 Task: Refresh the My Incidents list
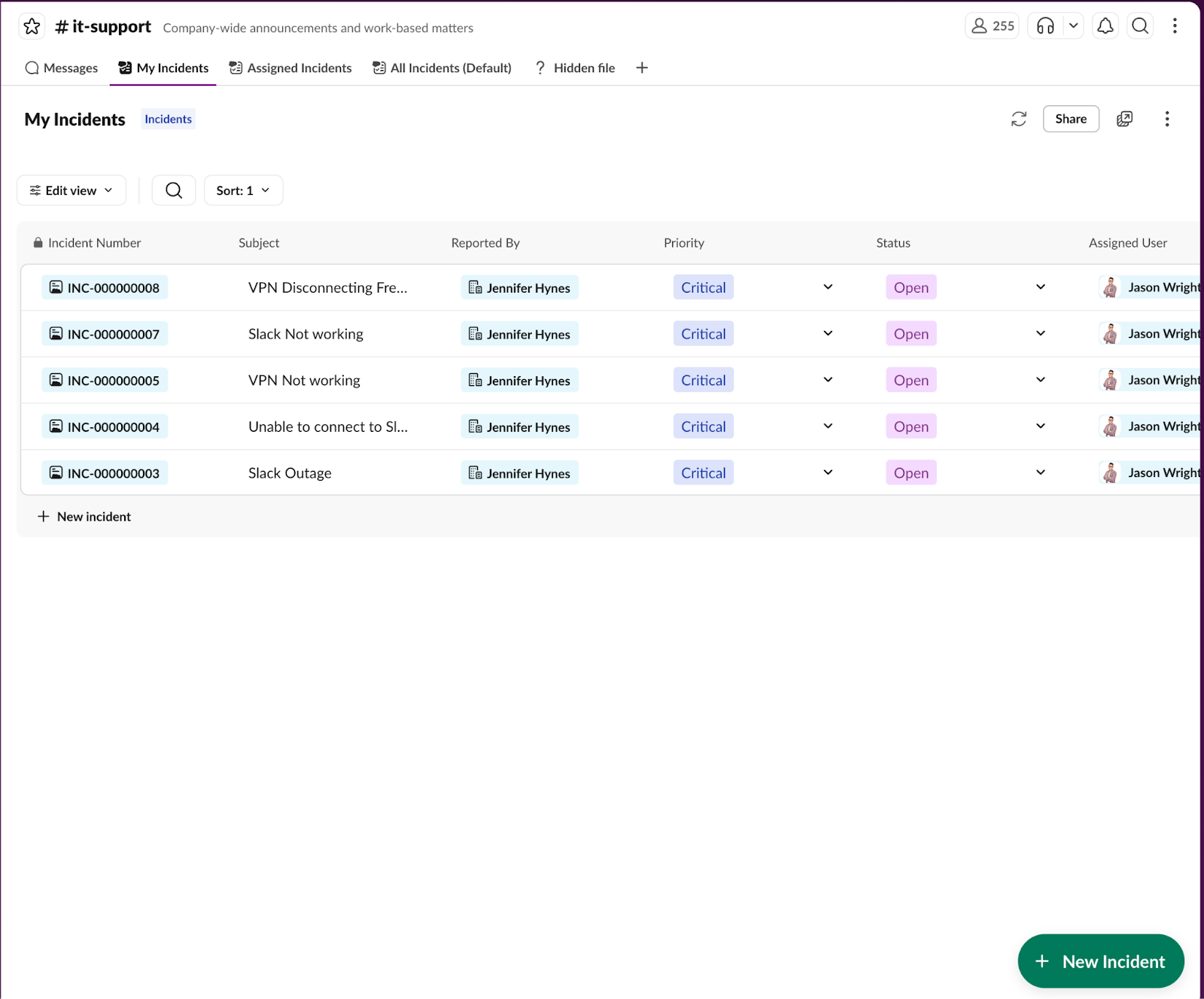click(1019, 119)
